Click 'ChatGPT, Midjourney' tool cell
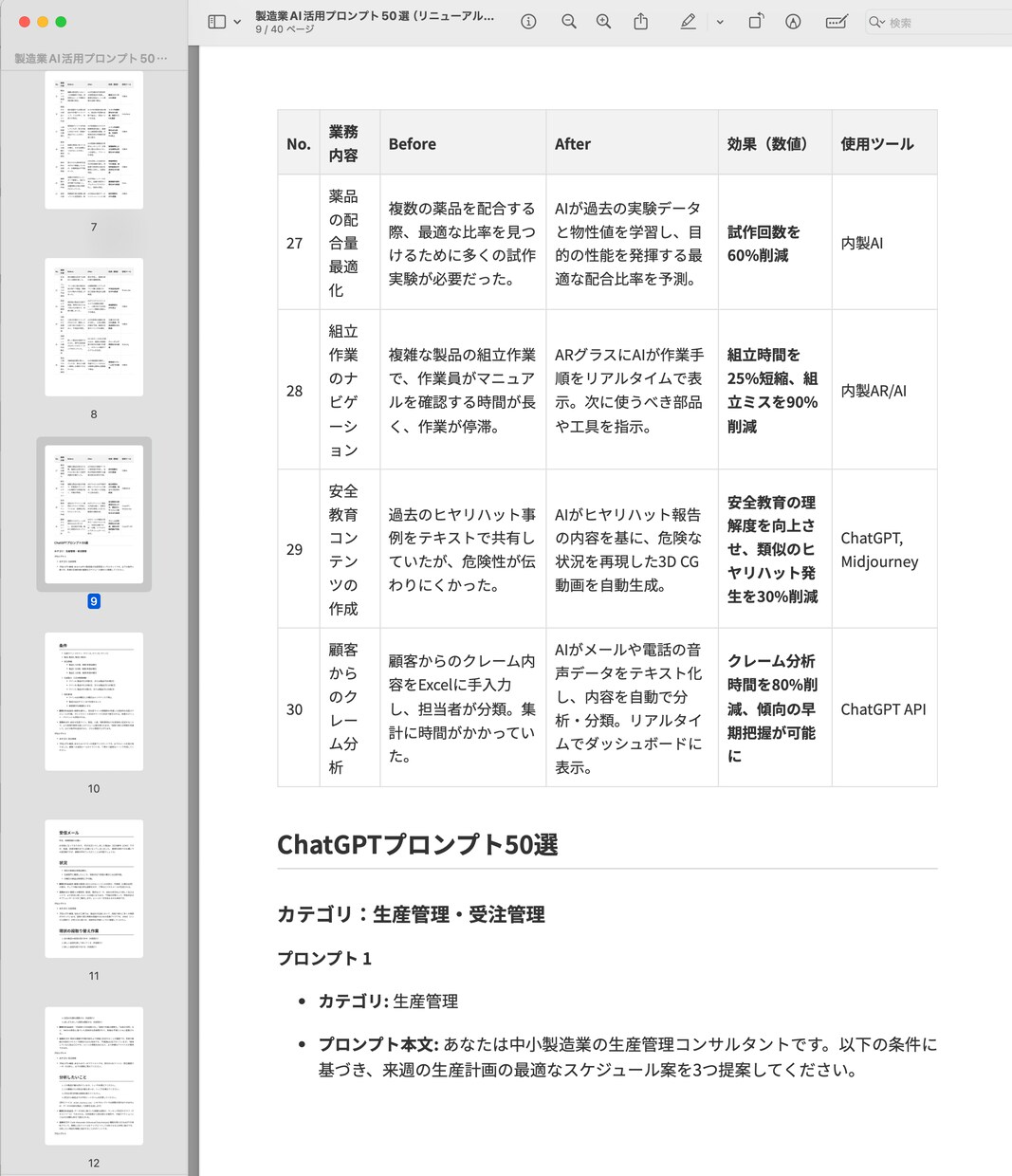The width and height of the screenshot is (1012, 1176). click(885, 549)
